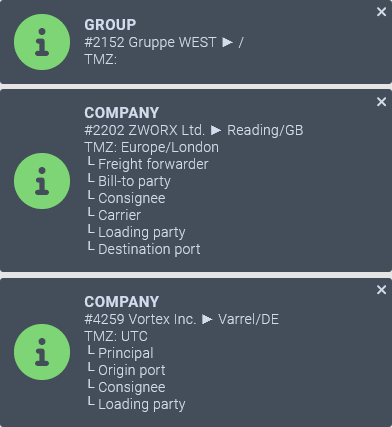This screenshot has width=392, height=427.
Task: Select Origin port role entry
Action: pyautogui.click(x=132, y=370)
